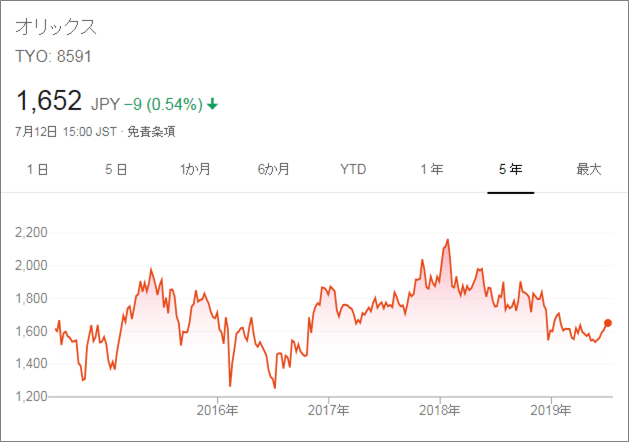Click the 2017年 axis label
The width and height of the screenshot is (629, 442).
(x=329, y=410)
